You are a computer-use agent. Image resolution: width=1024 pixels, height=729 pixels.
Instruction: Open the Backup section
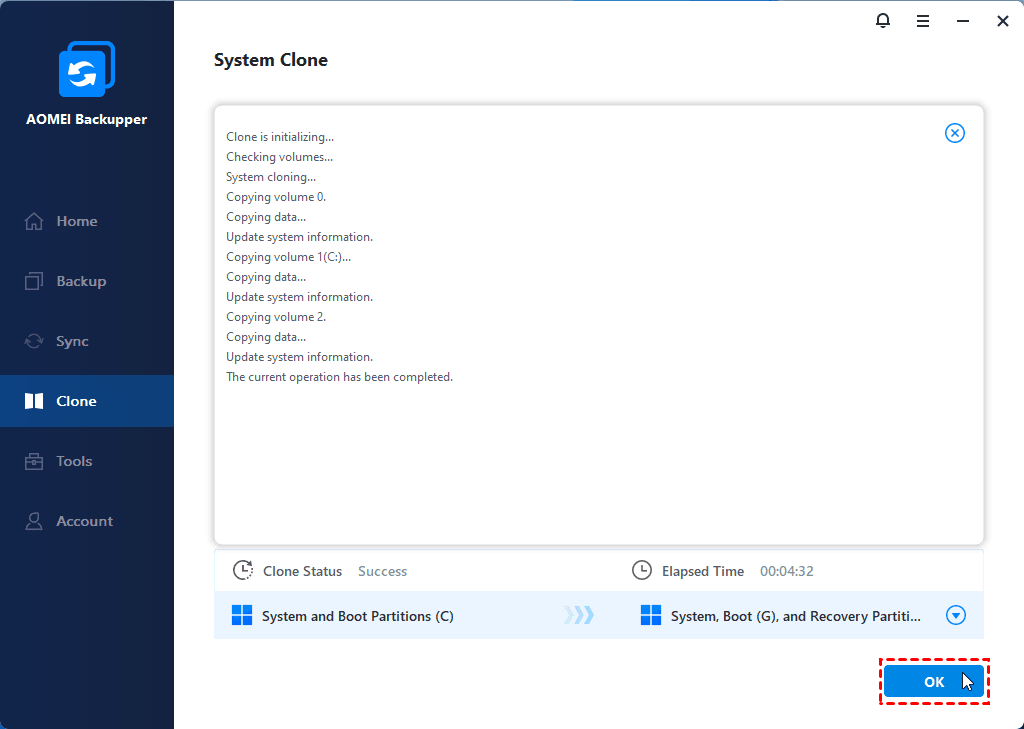(87, 282)
